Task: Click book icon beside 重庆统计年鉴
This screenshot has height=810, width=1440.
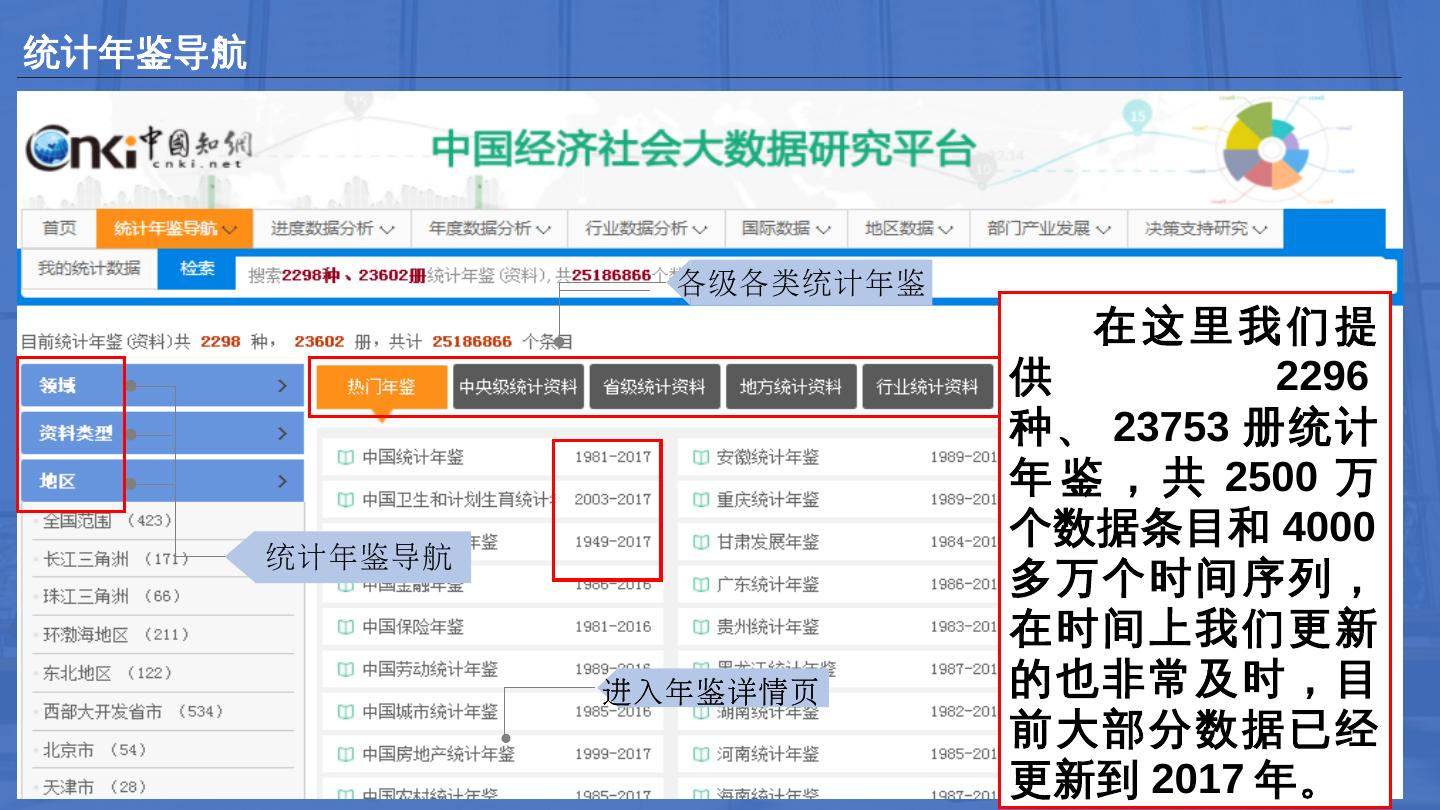Action: [700, 500]
